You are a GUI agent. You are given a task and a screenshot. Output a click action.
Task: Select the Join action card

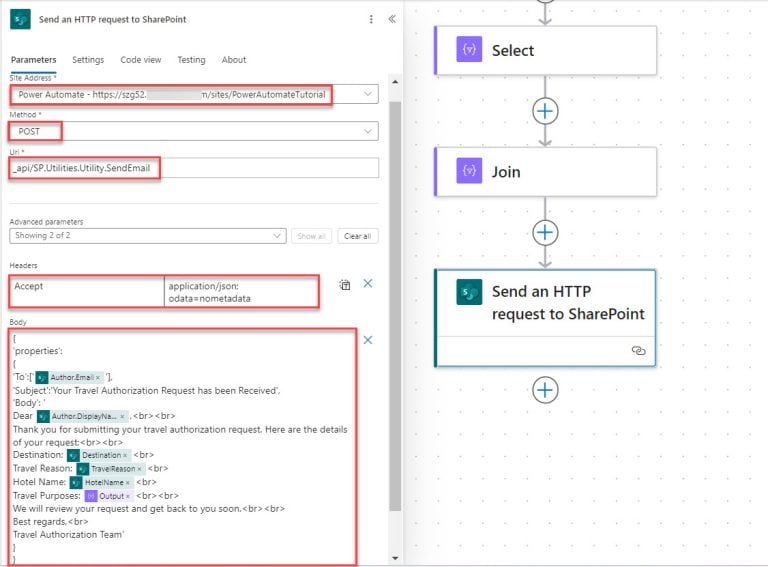tap(546, 172)
